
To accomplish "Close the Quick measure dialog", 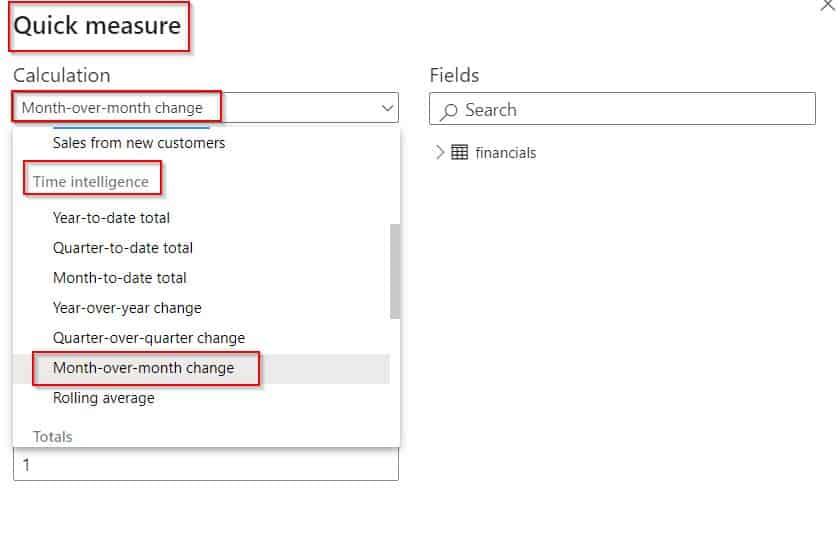I will 827,5.
